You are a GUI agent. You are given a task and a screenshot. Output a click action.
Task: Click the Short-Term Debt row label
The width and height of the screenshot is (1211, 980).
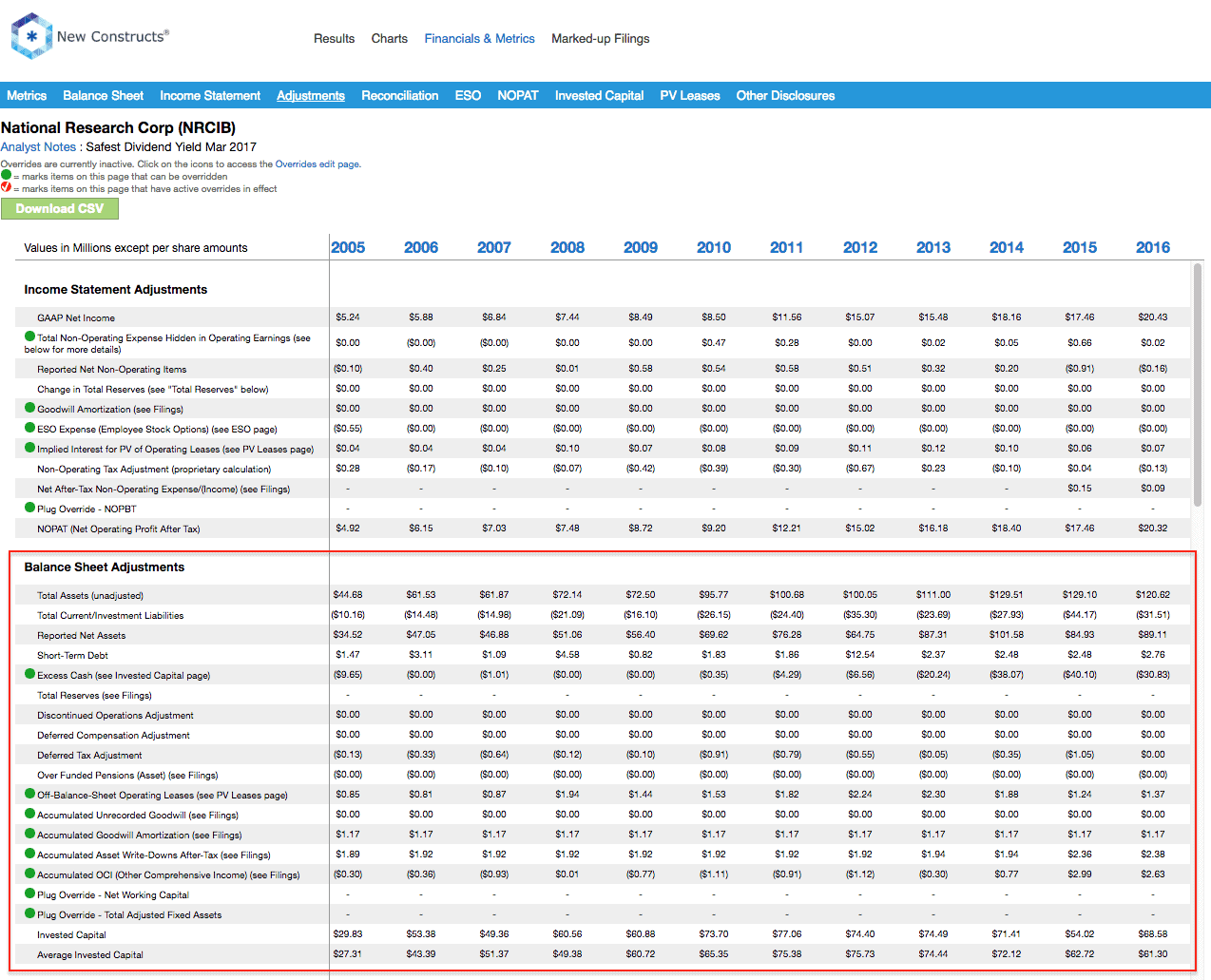(x=73, y=656)
